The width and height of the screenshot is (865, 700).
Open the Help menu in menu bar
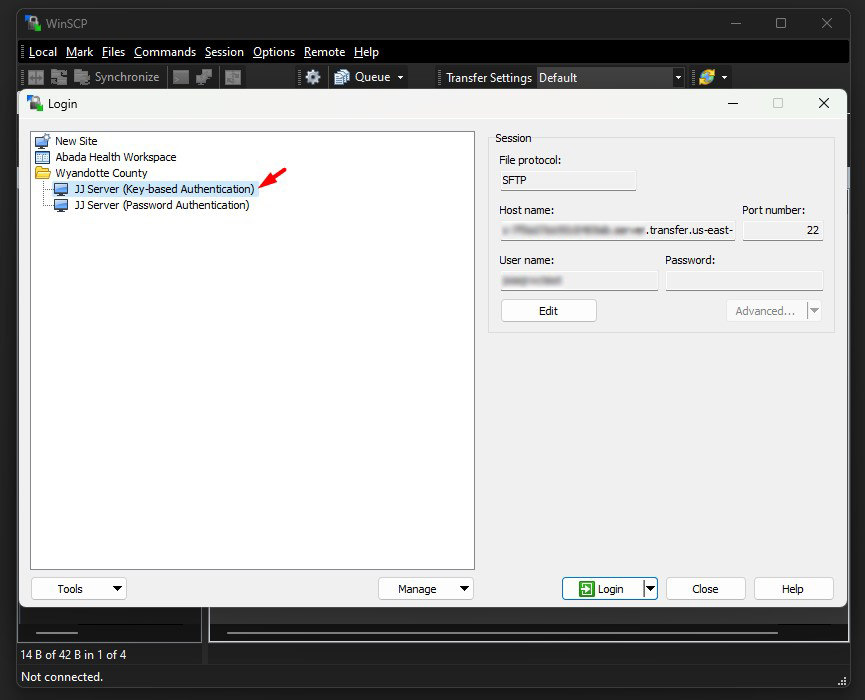(x=366, y=52)
